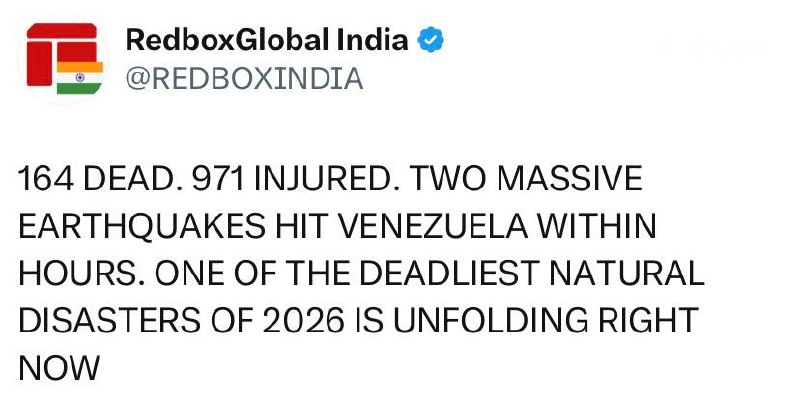
Task: Click the word 'DISASTERS' in the tweet
Action: tap(110, 321)
